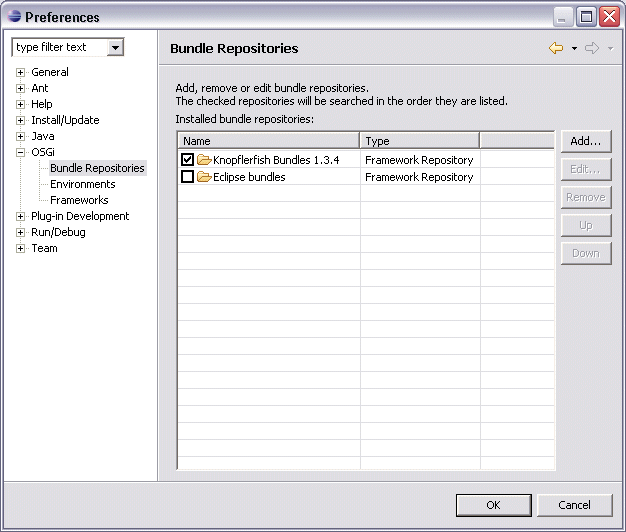This screenshot has width=626, height=532.
Task: Sort by the Name column header
Action: pos(268,141)
